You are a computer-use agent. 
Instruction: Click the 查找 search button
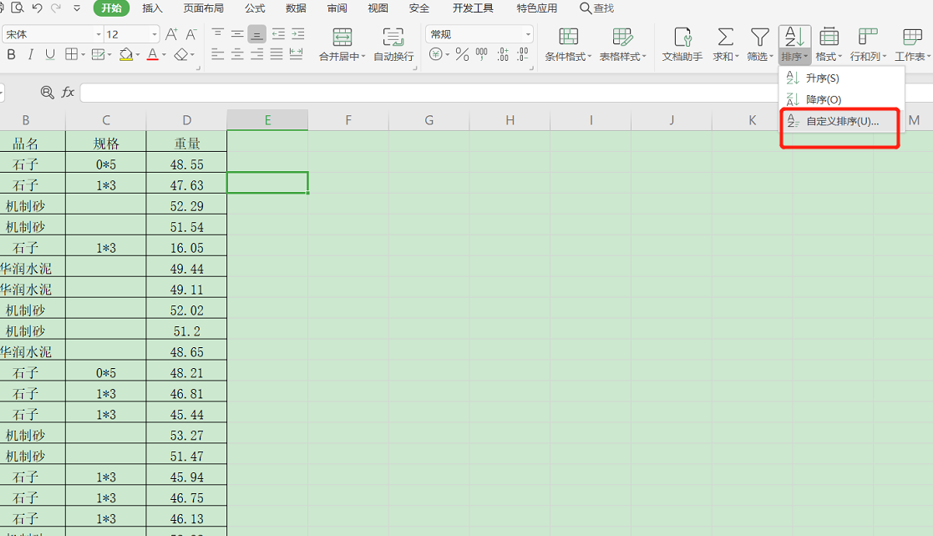[597, 8]
